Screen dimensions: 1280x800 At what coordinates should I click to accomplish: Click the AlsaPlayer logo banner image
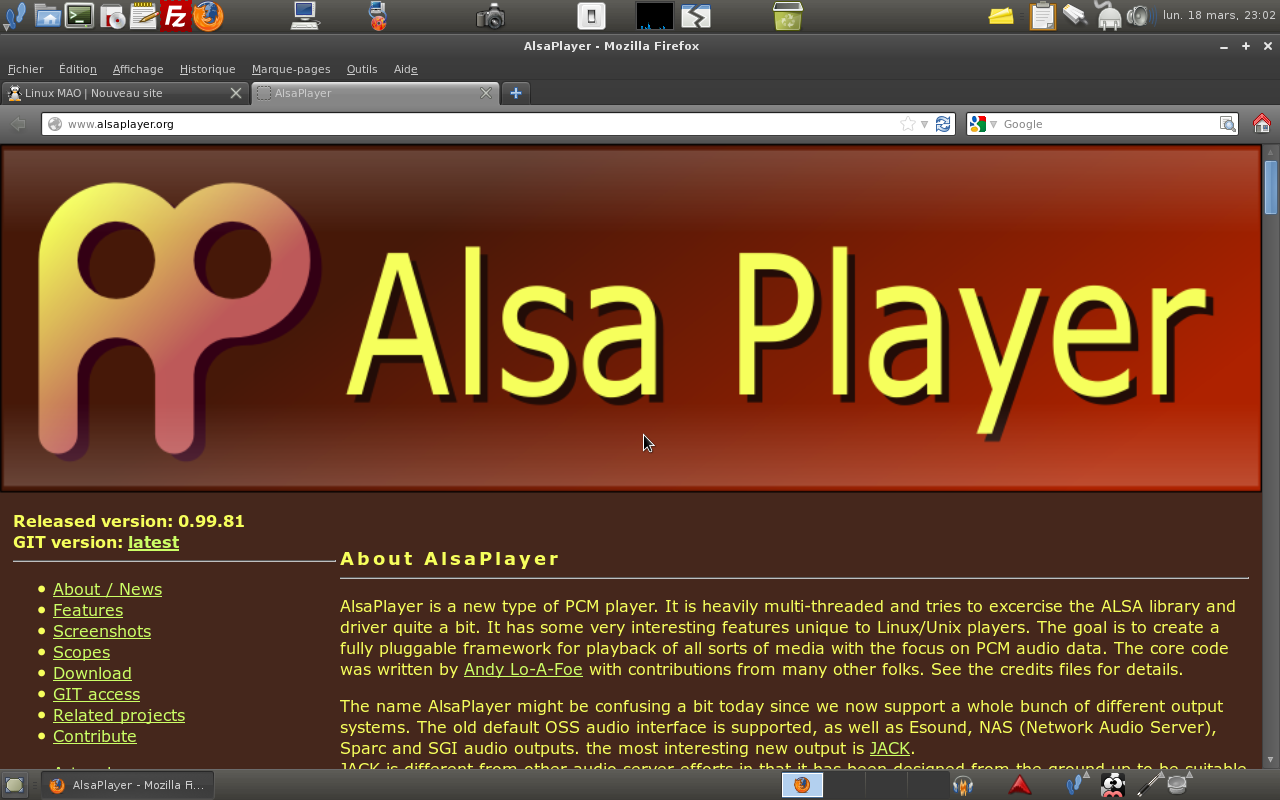[631, 319]
